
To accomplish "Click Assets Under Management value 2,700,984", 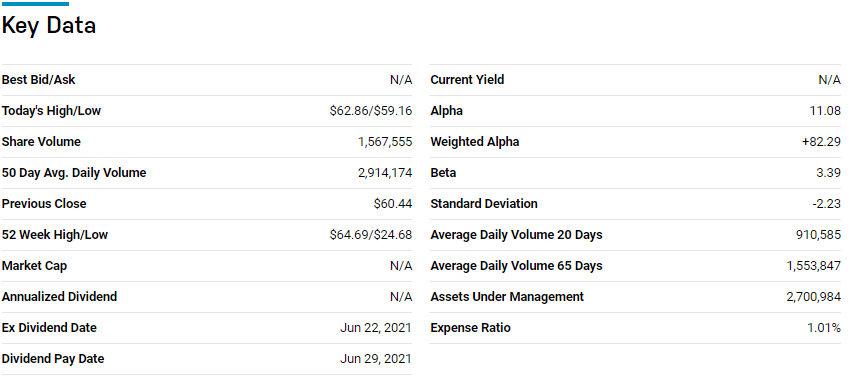I will 814,297.
